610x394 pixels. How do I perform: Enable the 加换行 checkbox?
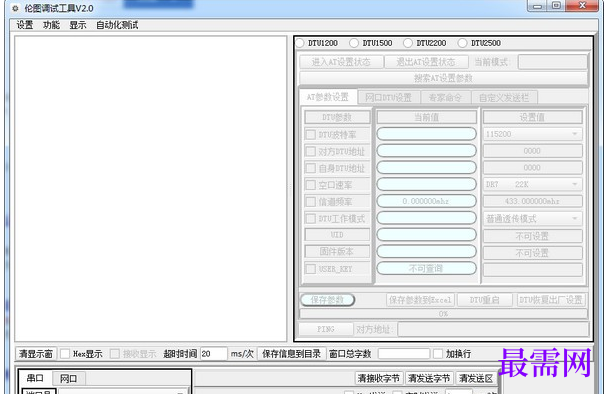[438, 354]
